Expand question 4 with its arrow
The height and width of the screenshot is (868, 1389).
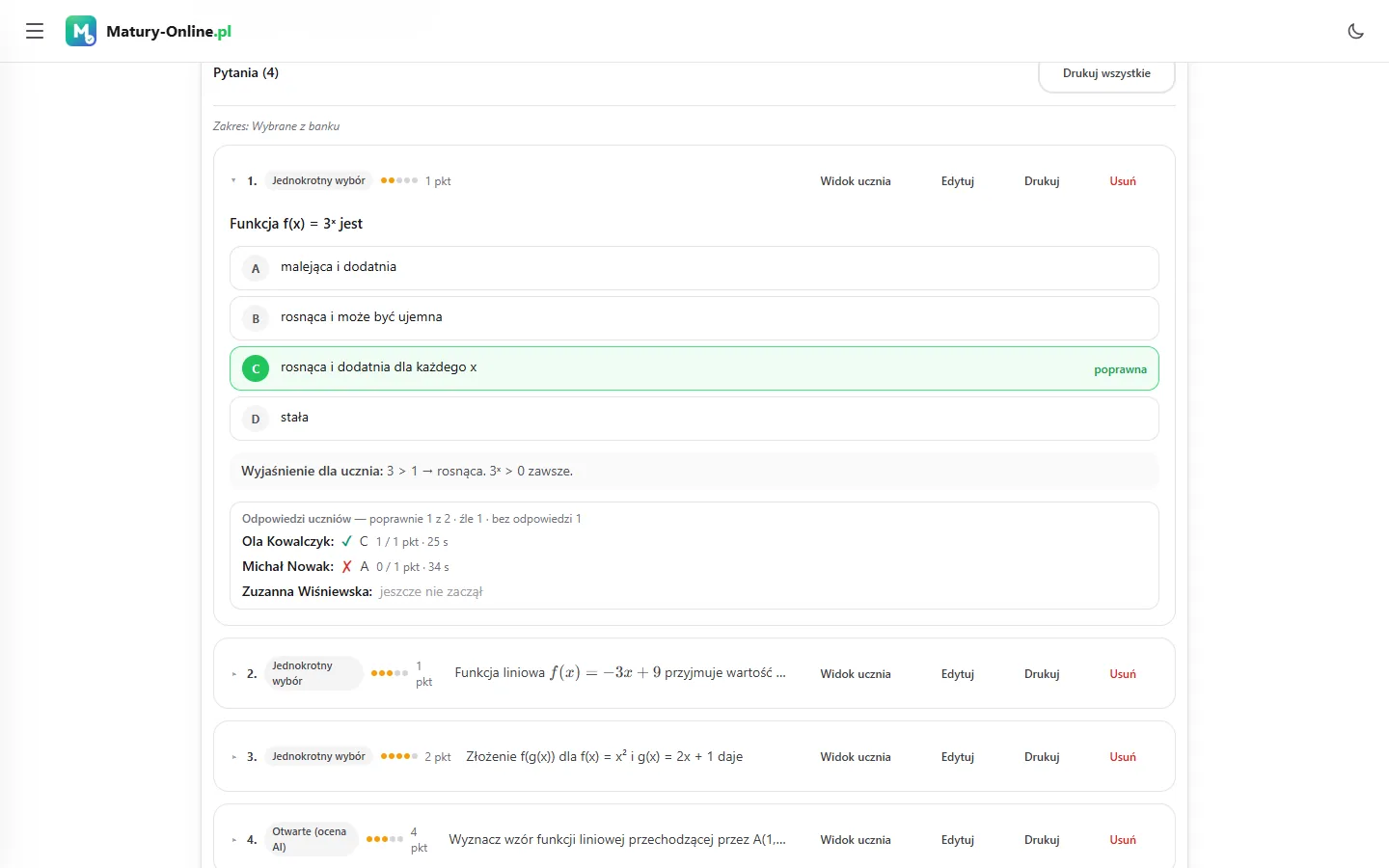233,840
